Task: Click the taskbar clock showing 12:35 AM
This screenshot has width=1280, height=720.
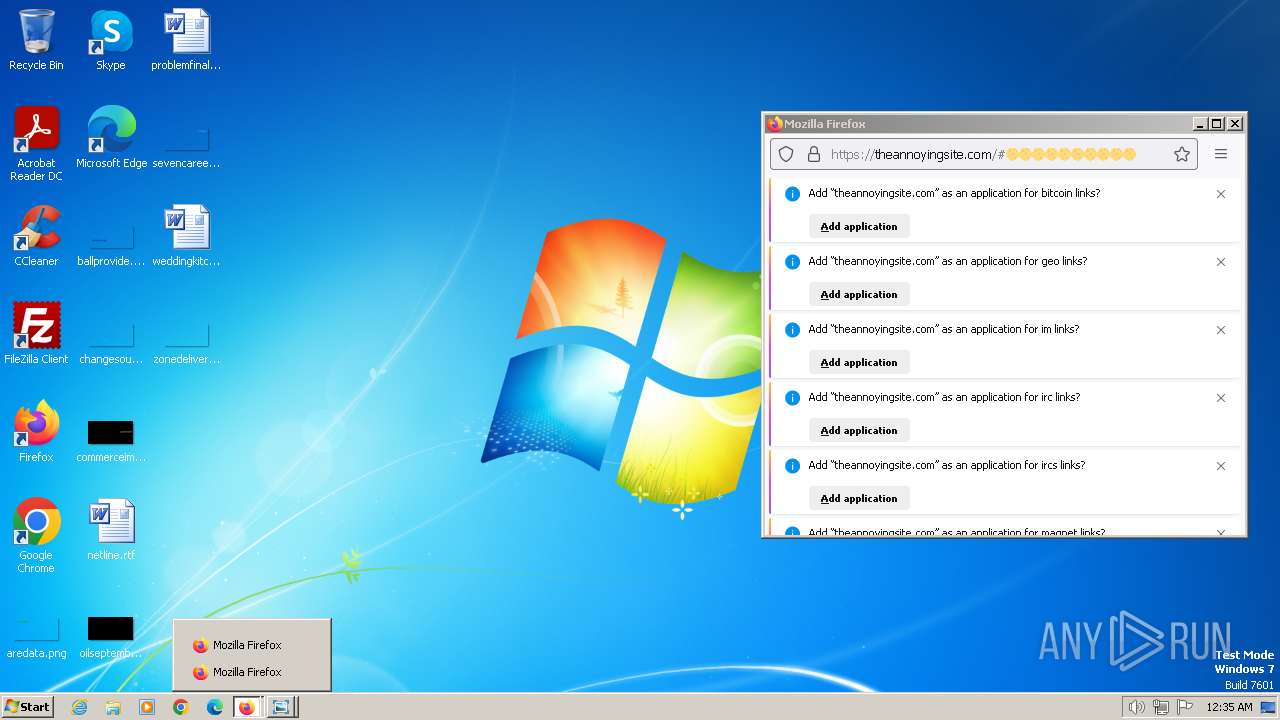Action: click(x=1229, y=707)
